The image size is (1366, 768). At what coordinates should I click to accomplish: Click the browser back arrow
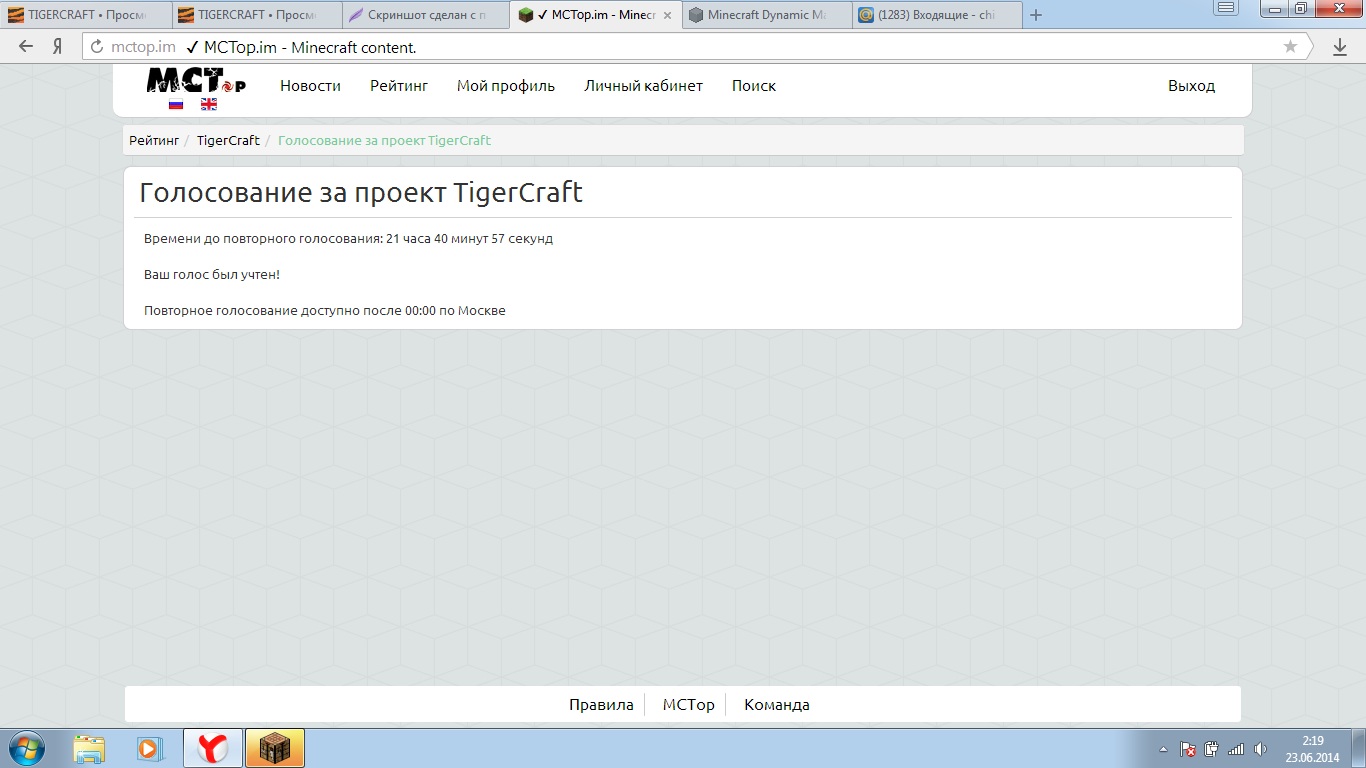tap(26, 46)
